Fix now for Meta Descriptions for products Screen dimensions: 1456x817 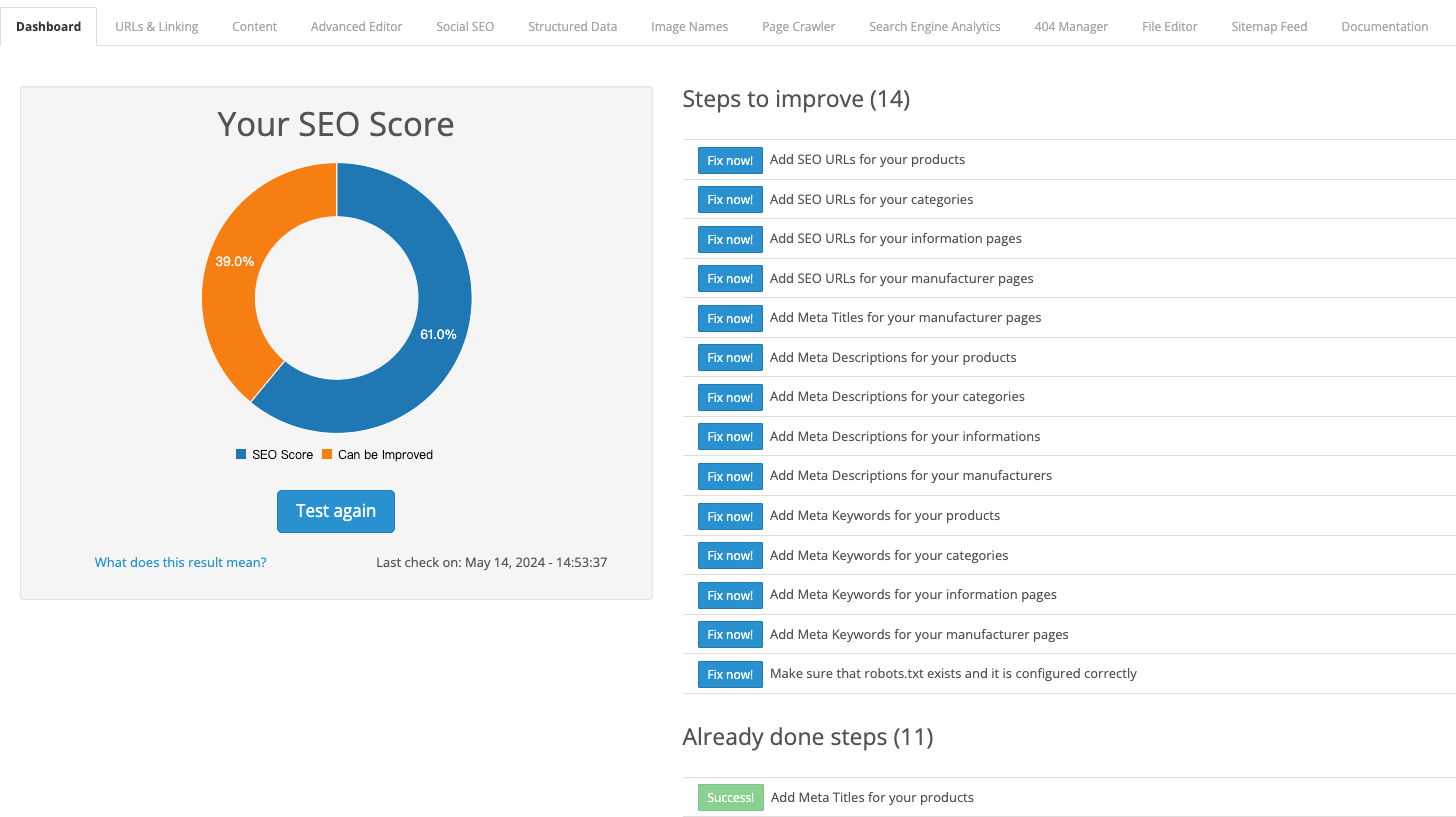[730, 358]
